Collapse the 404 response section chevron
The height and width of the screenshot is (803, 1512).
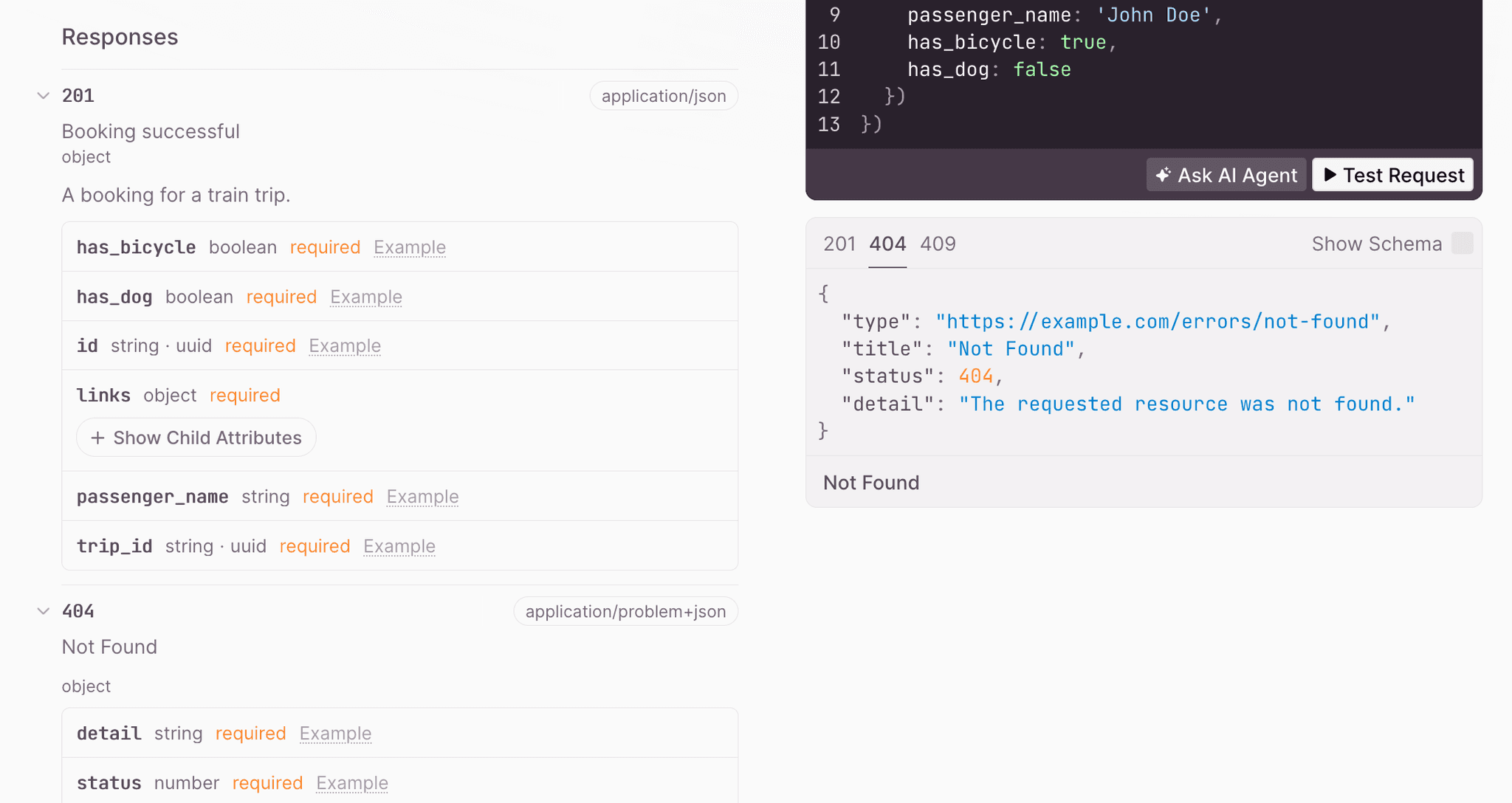pos(44,611)
